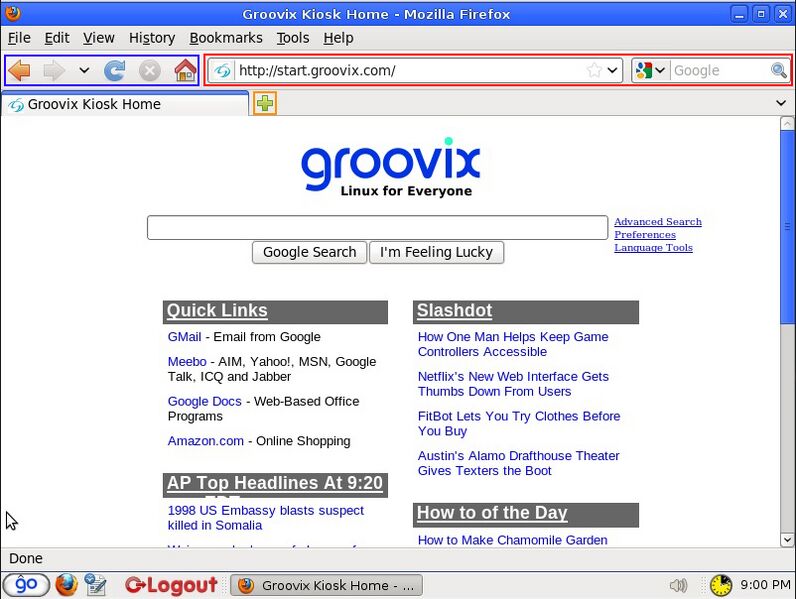Click the page's main Google search box

377,227
